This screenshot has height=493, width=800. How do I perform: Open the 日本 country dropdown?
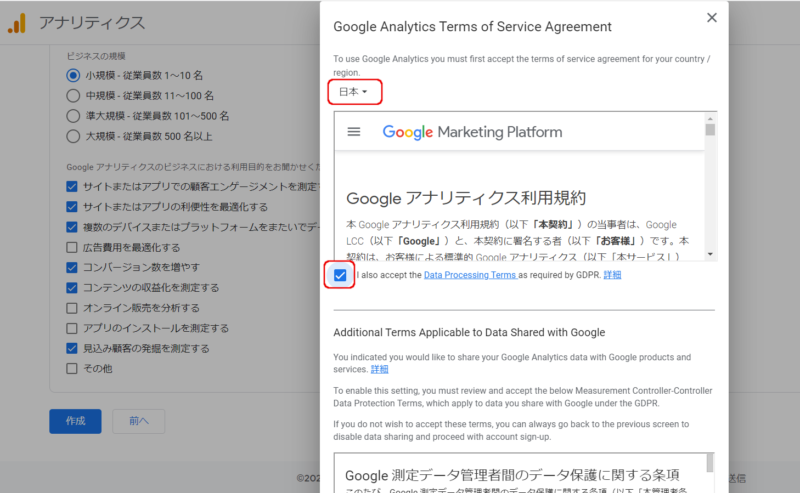(354, 92)
